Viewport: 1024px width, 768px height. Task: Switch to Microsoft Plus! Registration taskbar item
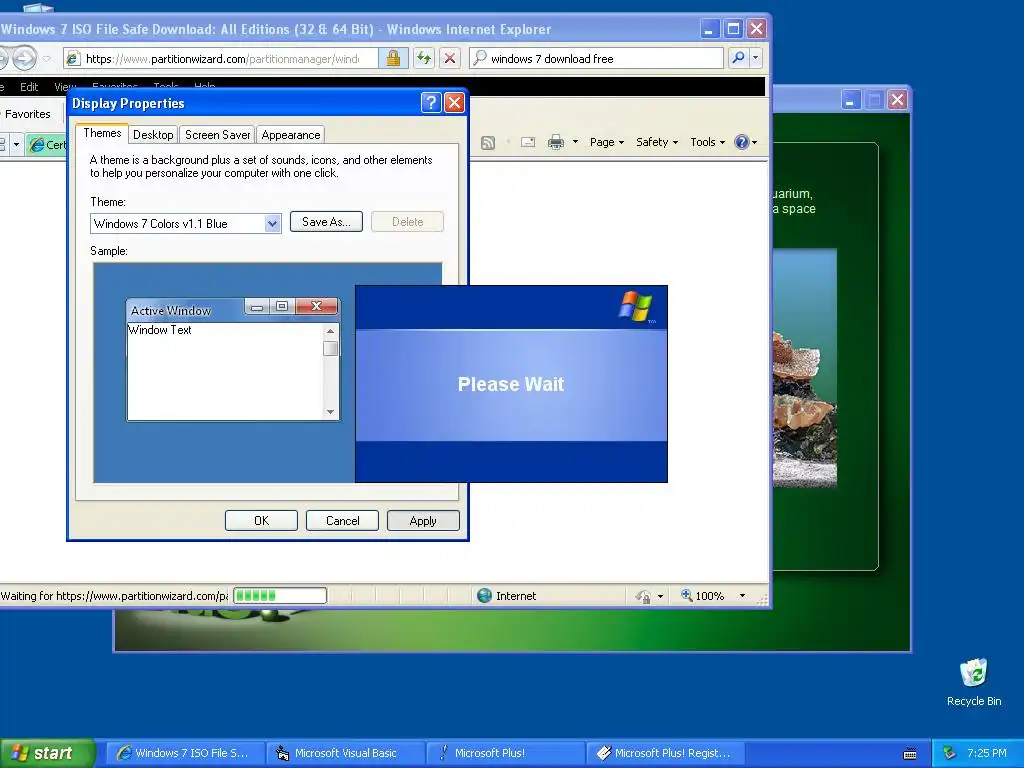point(665,753)
